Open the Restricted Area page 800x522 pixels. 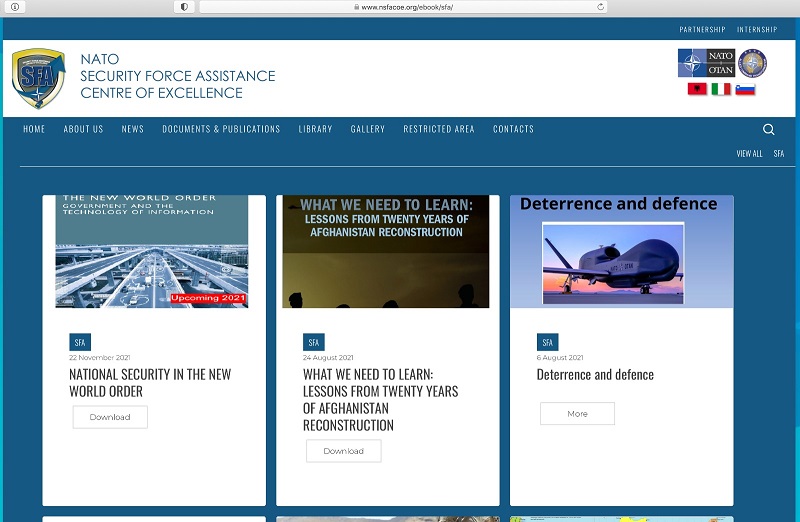coord(439,129)
